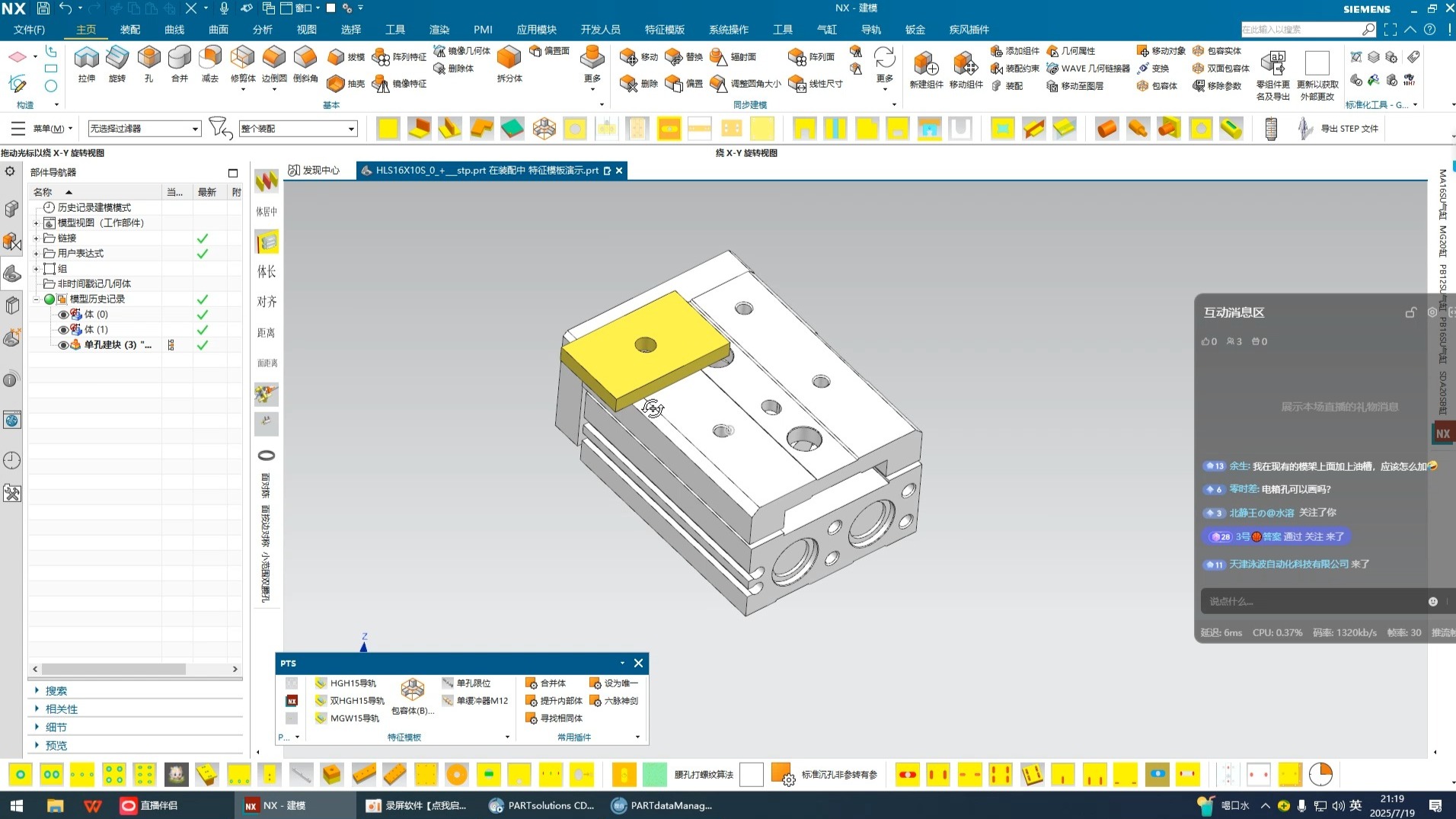1456x819 pixels.
Task: Click the 新建组件 new component icon
Action: coord(925,66)
